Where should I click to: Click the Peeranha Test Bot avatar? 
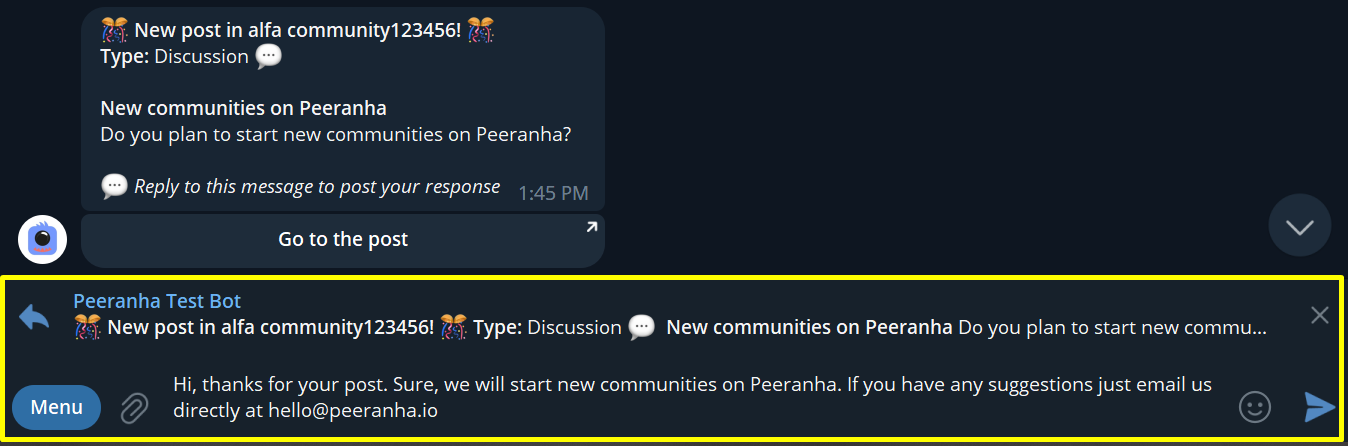(43, 239)
